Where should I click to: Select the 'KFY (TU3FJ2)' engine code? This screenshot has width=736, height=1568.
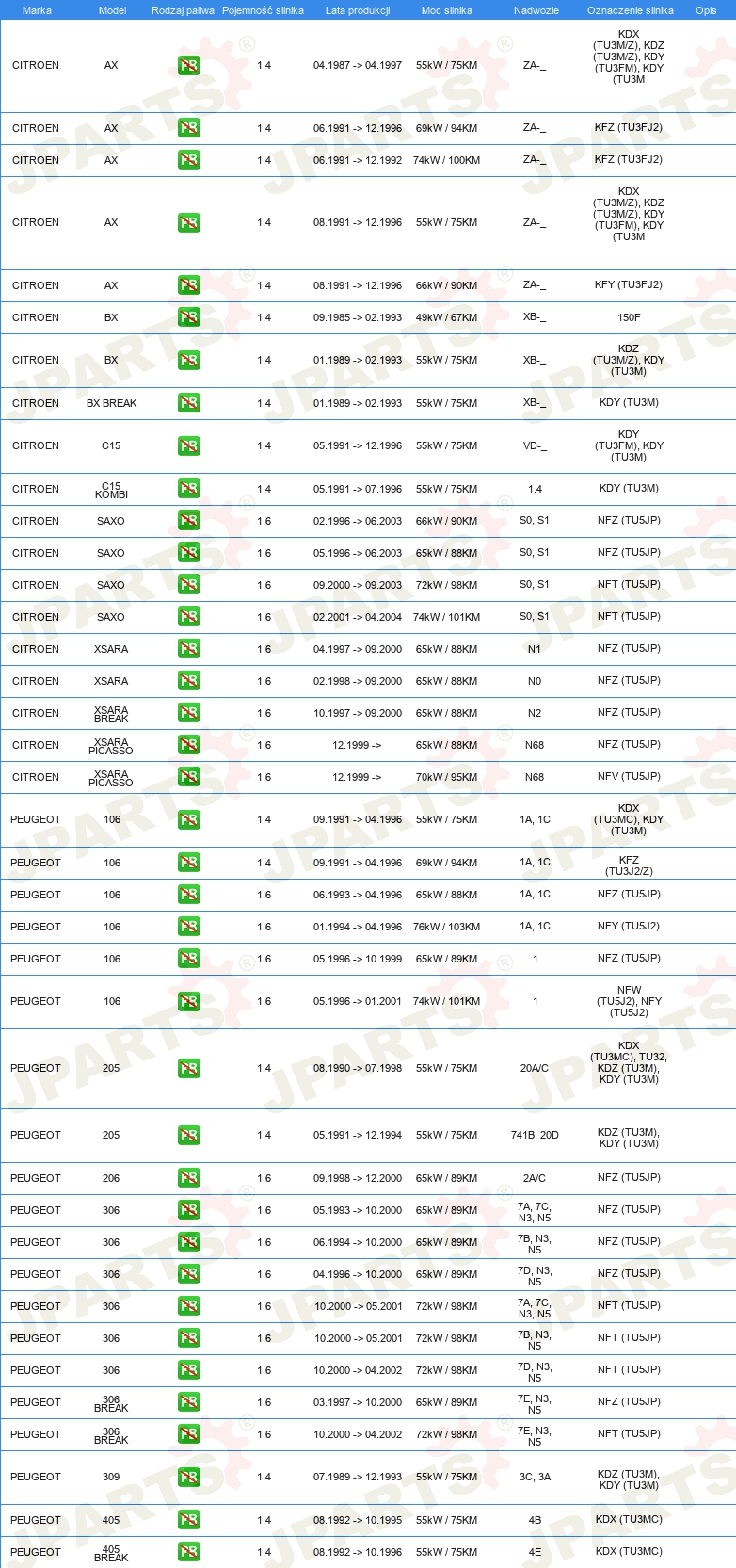pos(629,285)
